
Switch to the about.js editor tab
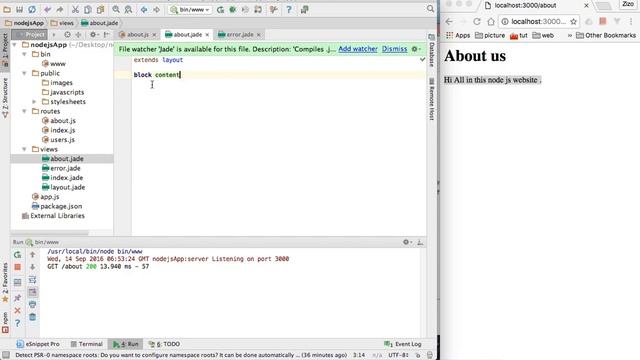pos(138,35)
